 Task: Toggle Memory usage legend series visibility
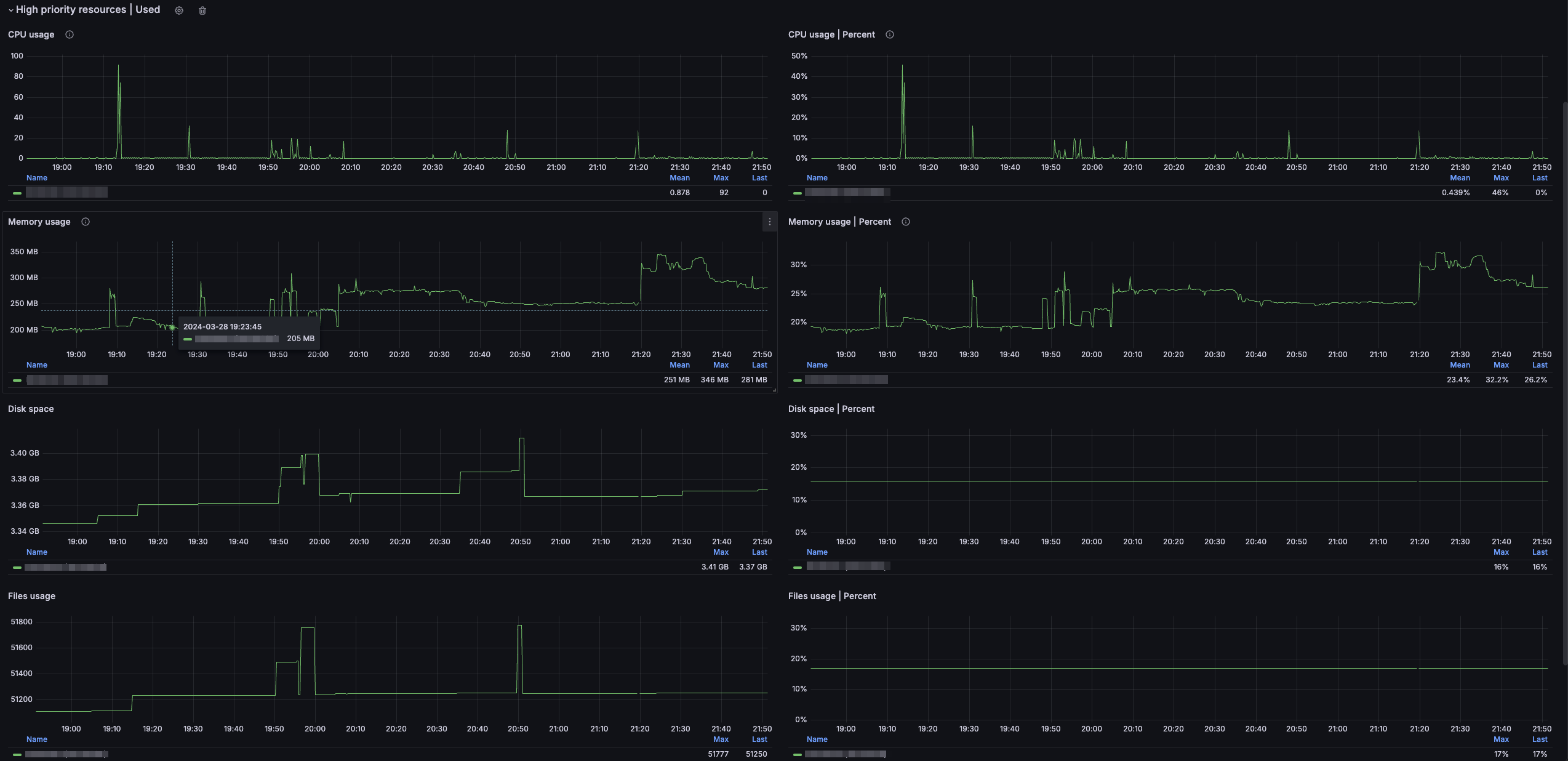(x=66, y=380)
